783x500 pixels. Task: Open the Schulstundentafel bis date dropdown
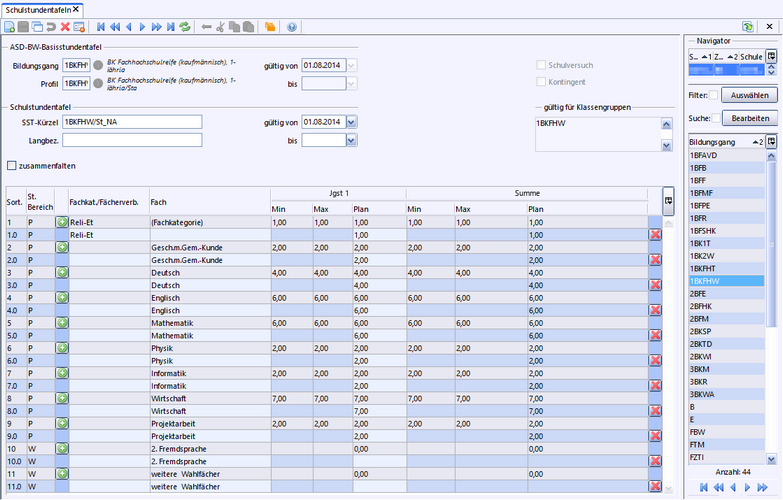350,141
